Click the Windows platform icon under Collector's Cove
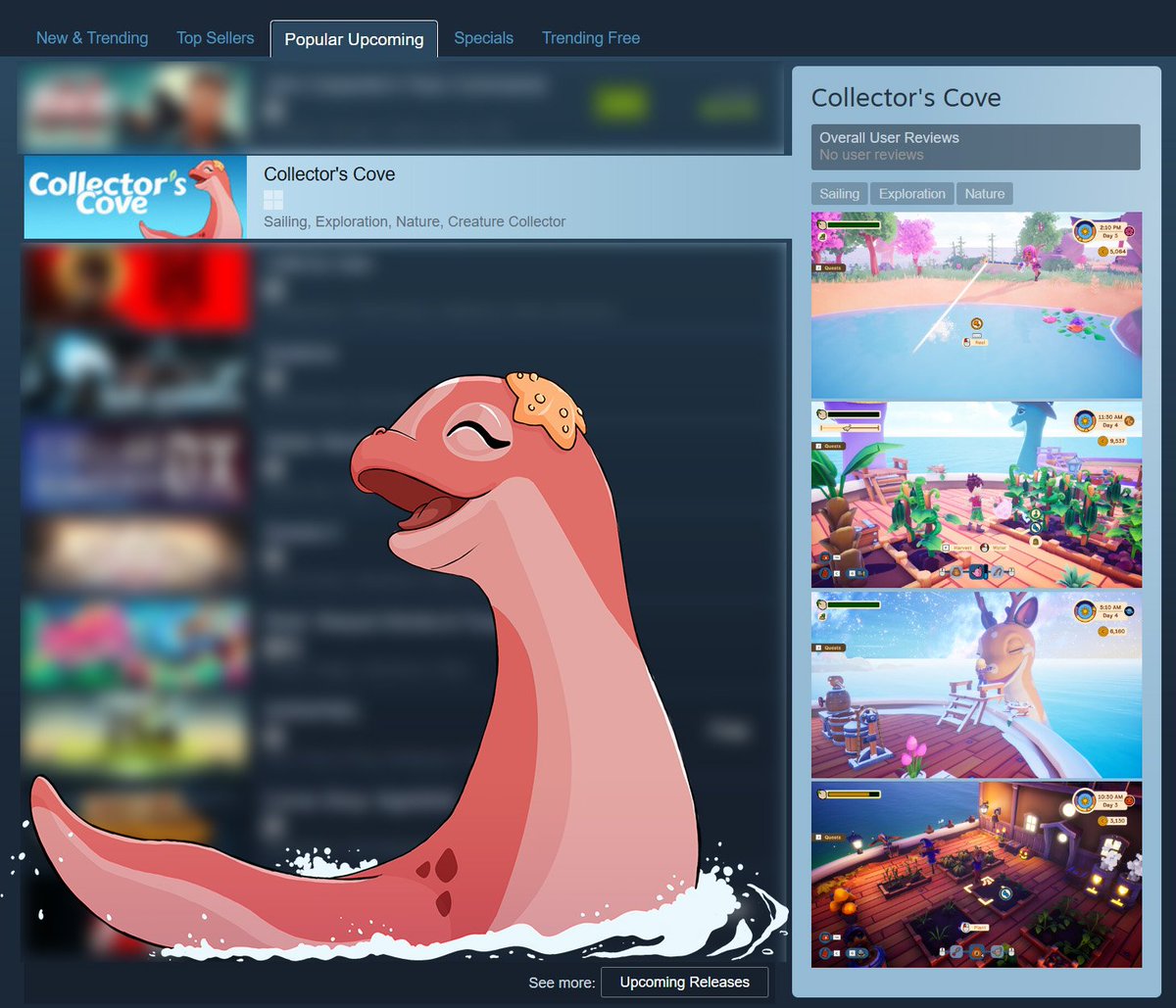Viewport: 1176px width, 1008px height. (x=273, y=200)
